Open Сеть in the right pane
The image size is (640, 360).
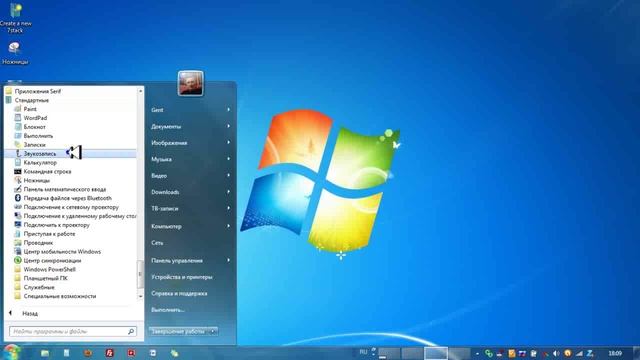(157, 242)
